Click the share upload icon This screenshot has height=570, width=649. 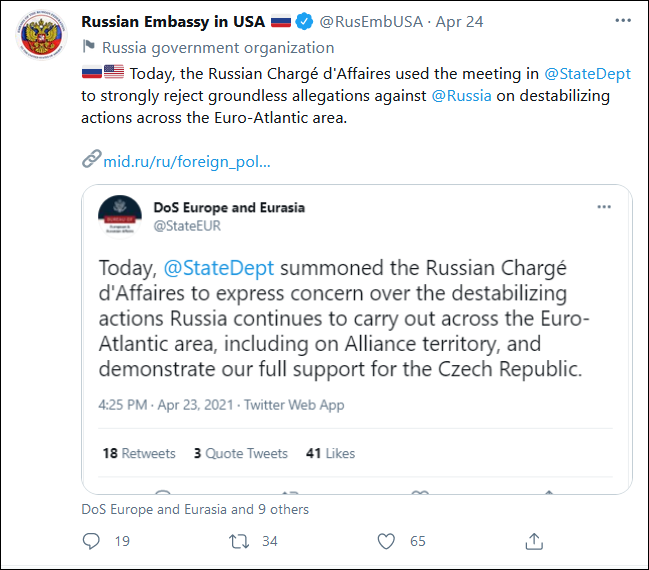pos(534,541)
